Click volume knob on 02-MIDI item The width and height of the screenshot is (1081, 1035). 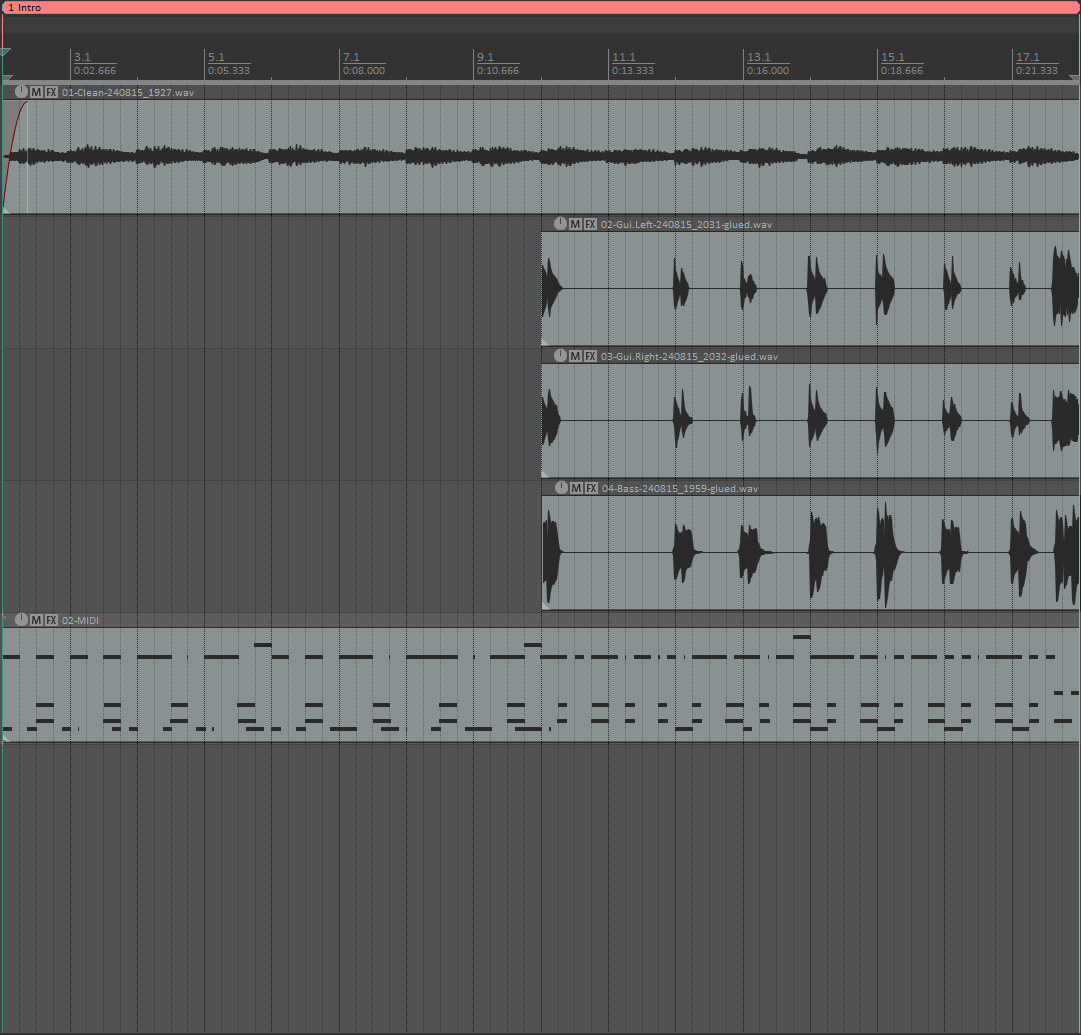tap(22, 620)
